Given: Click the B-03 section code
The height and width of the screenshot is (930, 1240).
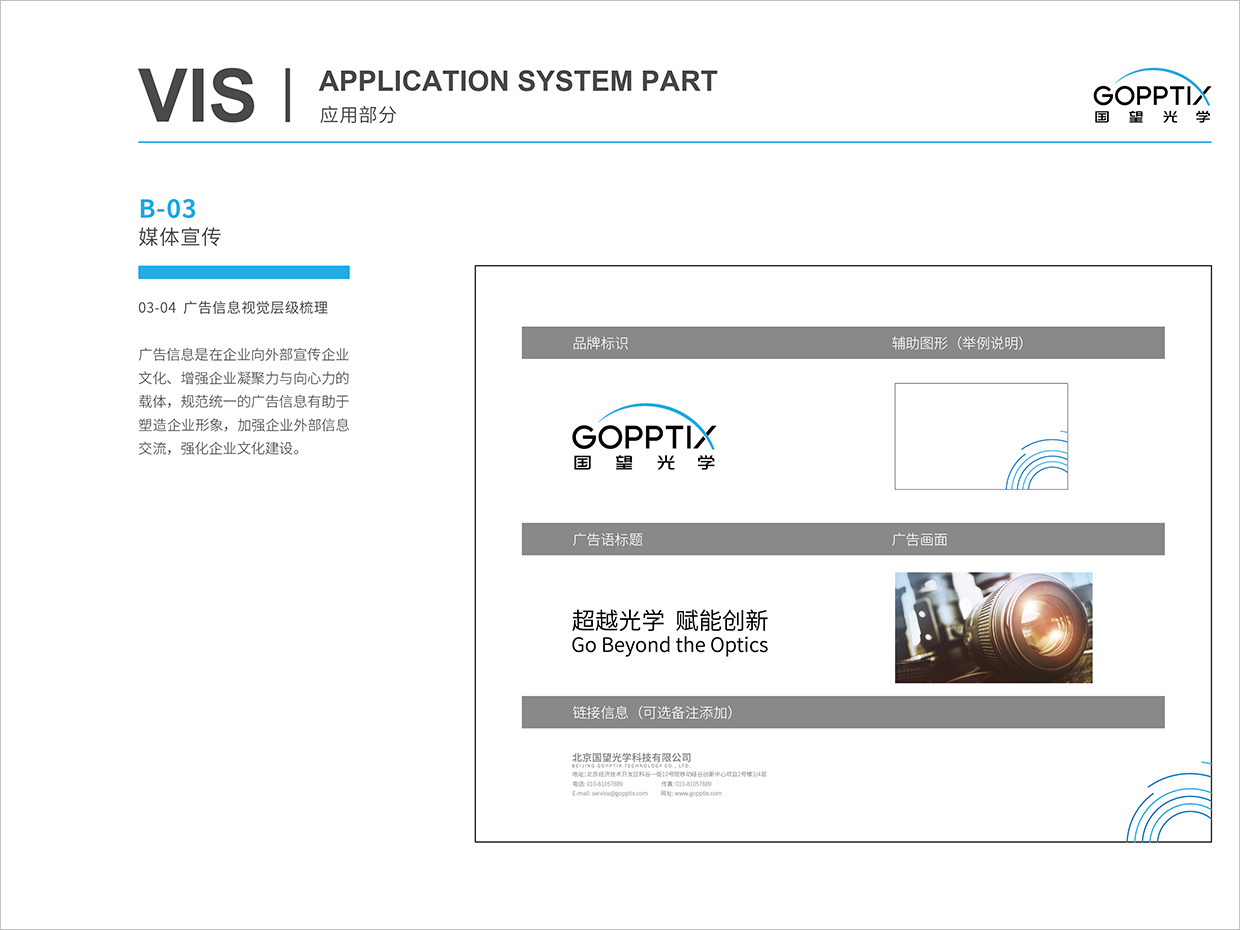Looking at the screenshot, I should [x=167, y=208].
